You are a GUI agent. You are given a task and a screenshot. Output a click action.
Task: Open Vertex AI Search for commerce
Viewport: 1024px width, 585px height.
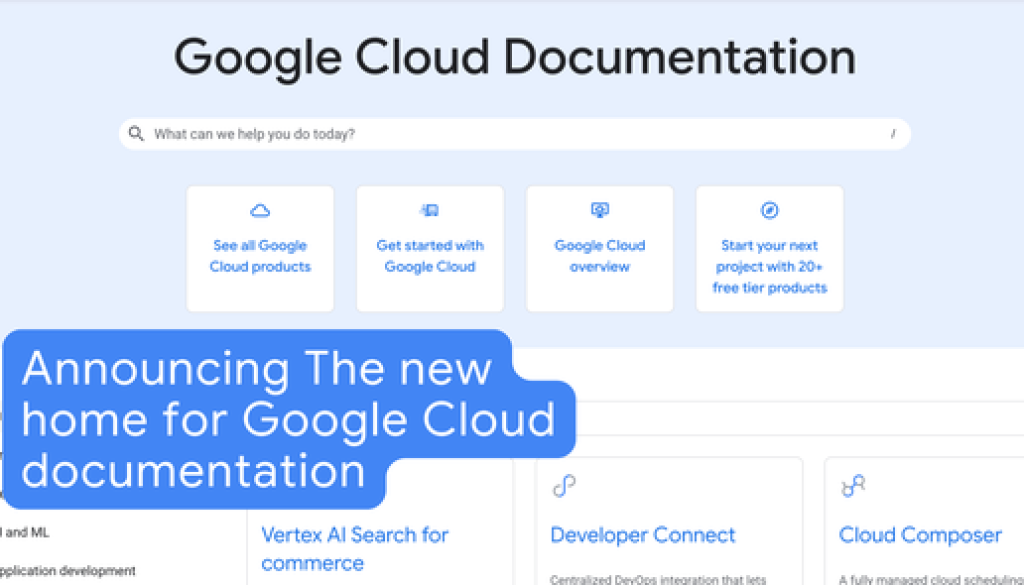(x=353, y=548)
